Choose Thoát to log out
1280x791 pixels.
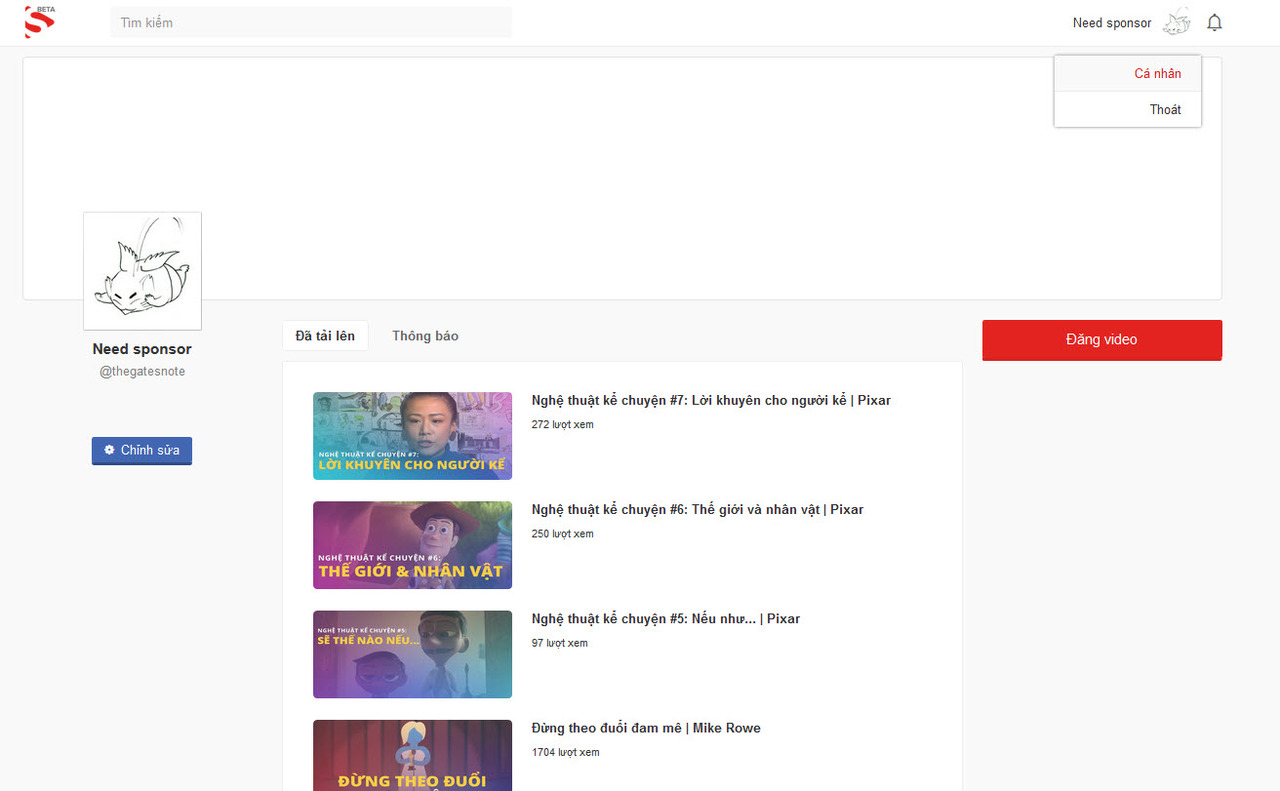coord(1127,109)
